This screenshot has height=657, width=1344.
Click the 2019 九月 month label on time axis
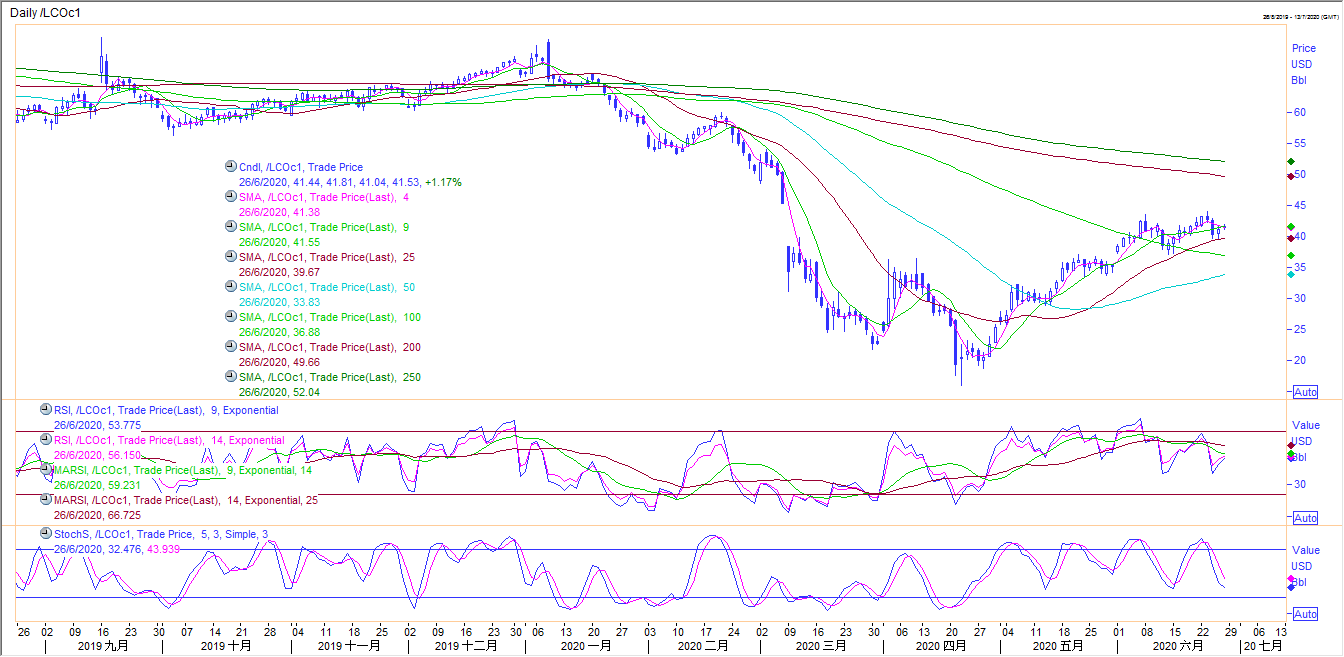pyautogui.click(x=102, y=646)
